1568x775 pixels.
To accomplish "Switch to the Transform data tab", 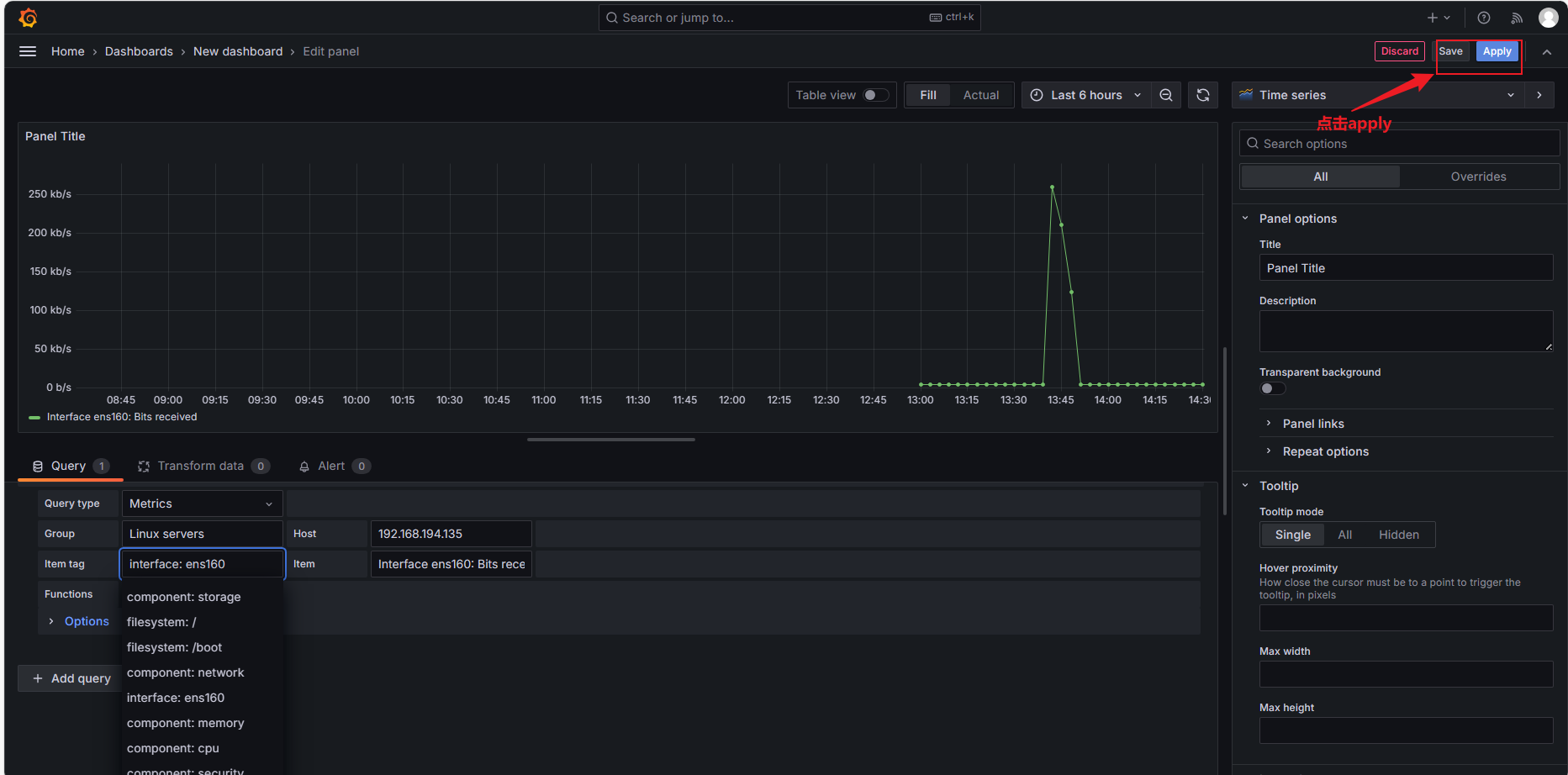I will coord(203,466).
